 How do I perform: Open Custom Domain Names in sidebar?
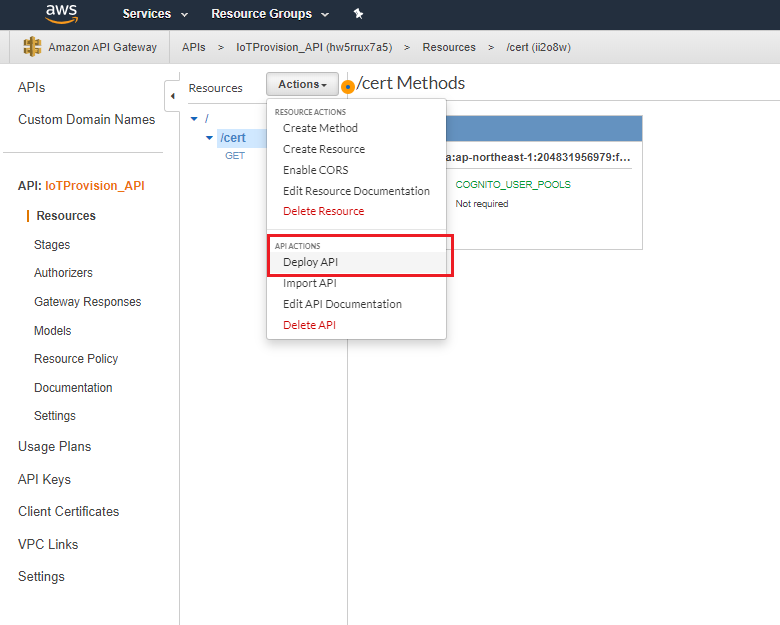[87, 119]
